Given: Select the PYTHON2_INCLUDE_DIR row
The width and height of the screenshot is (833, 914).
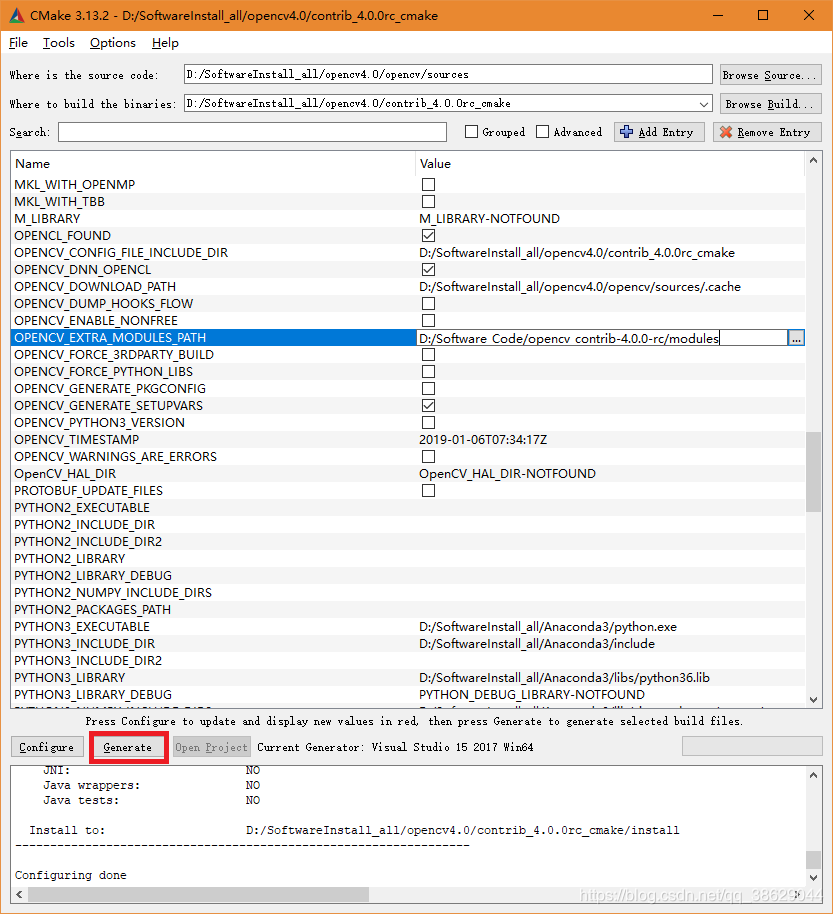Looking at the screenshot, I should click(x=408, y=525).
